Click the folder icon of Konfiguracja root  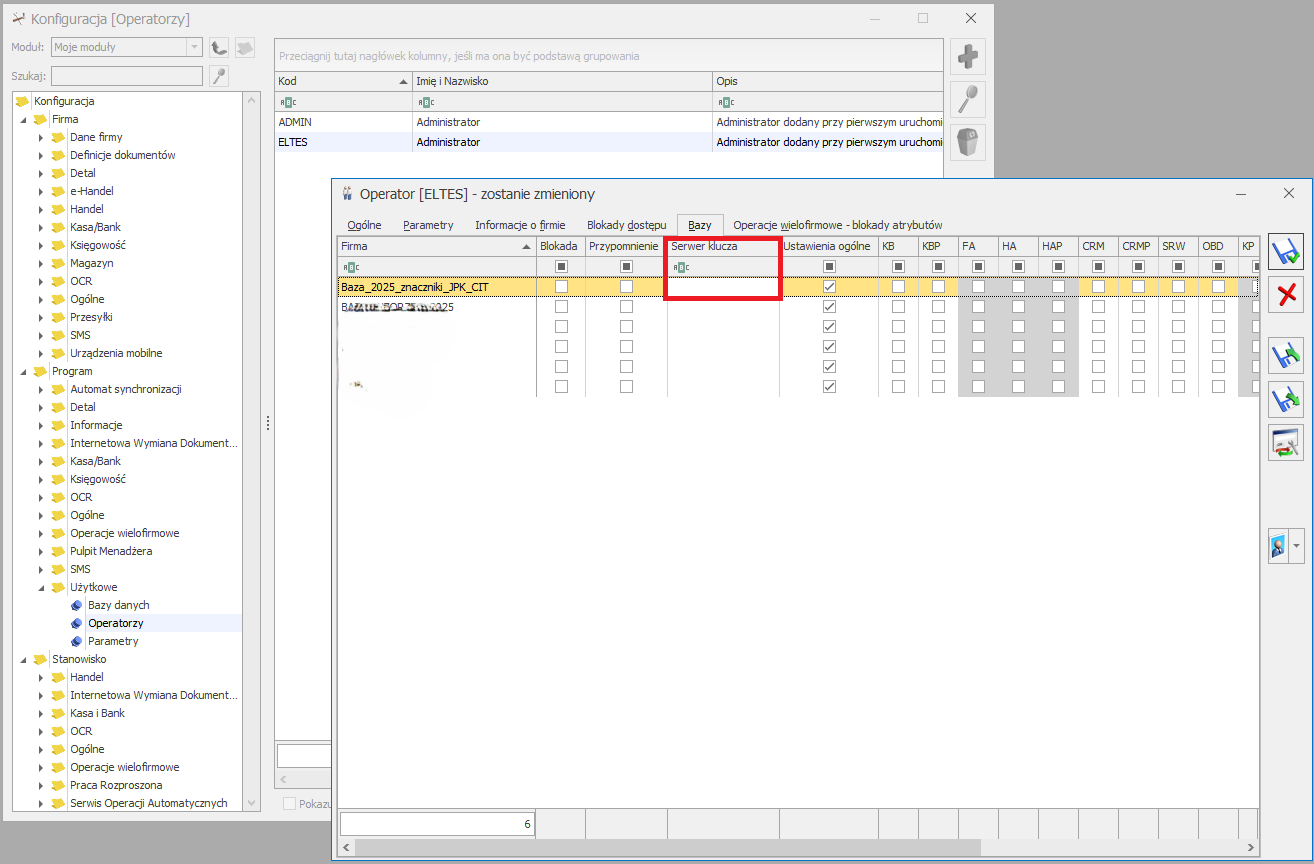(22, 101)
